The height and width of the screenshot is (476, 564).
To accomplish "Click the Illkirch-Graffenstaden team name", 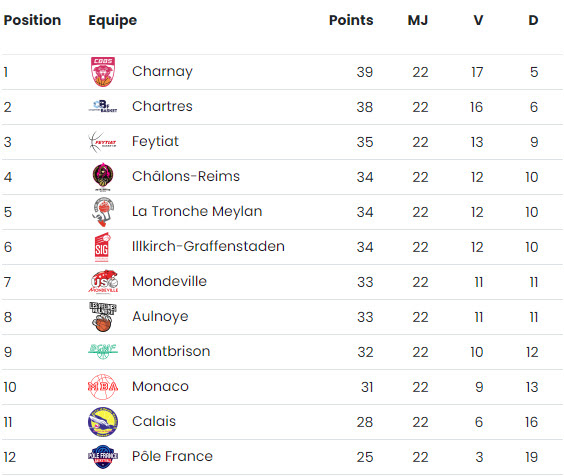I will 208,246.
